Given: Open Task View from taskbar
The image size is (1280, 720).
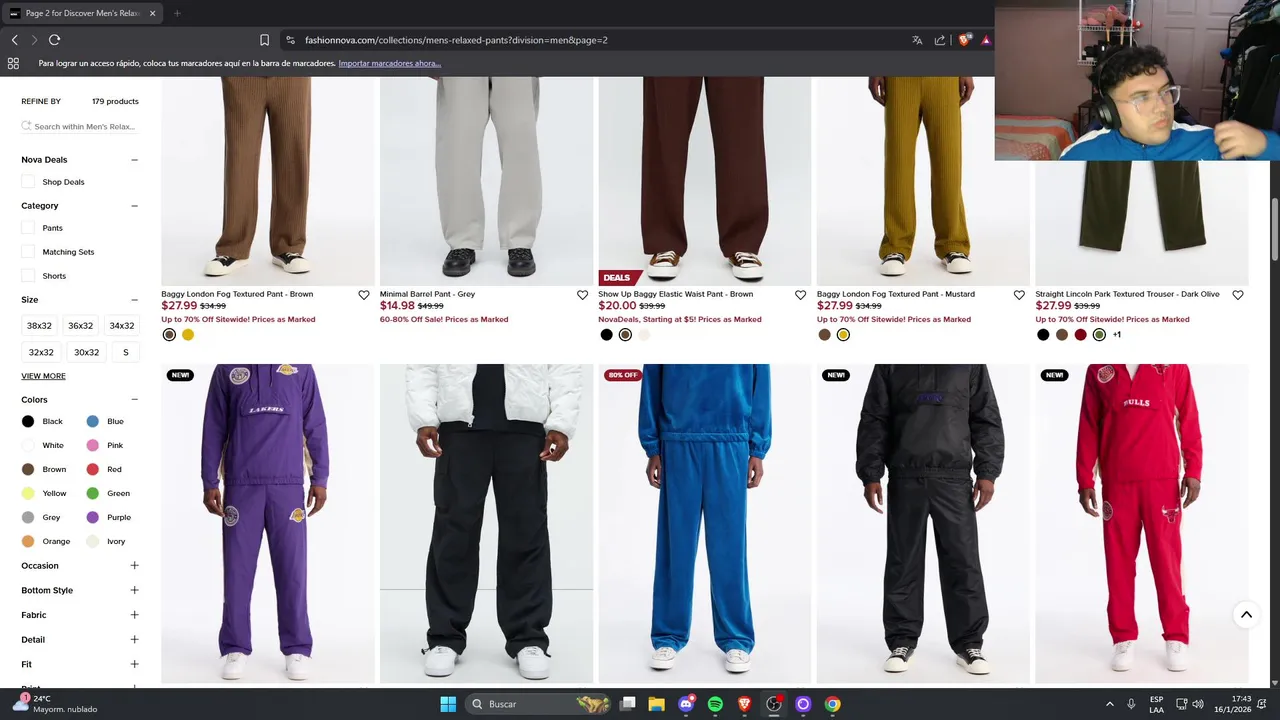Looking at the screenshot, I should pyautogui.click(x=627, y=704).
